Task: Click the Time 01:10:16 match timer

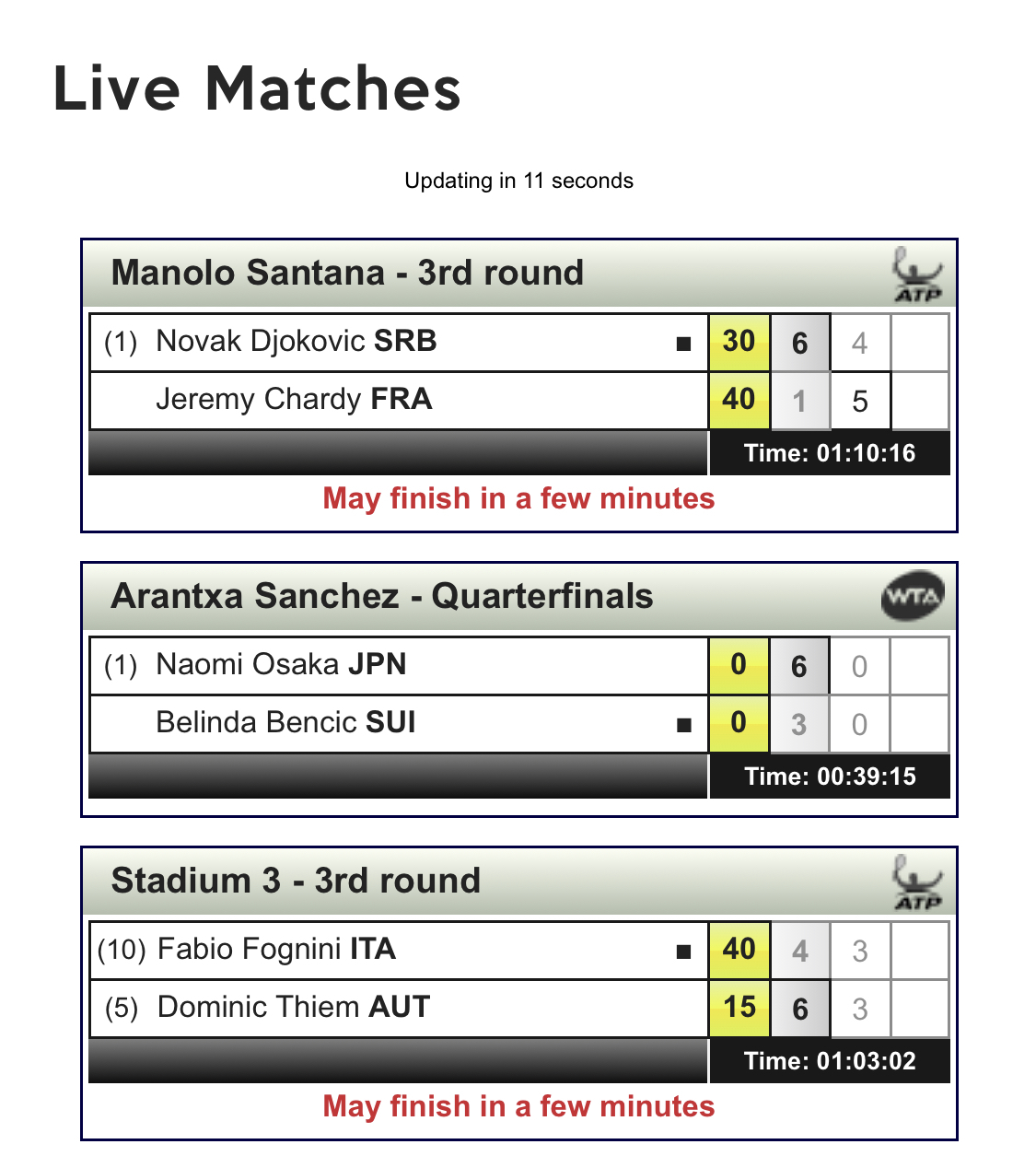Action: (x=830, y=453)
